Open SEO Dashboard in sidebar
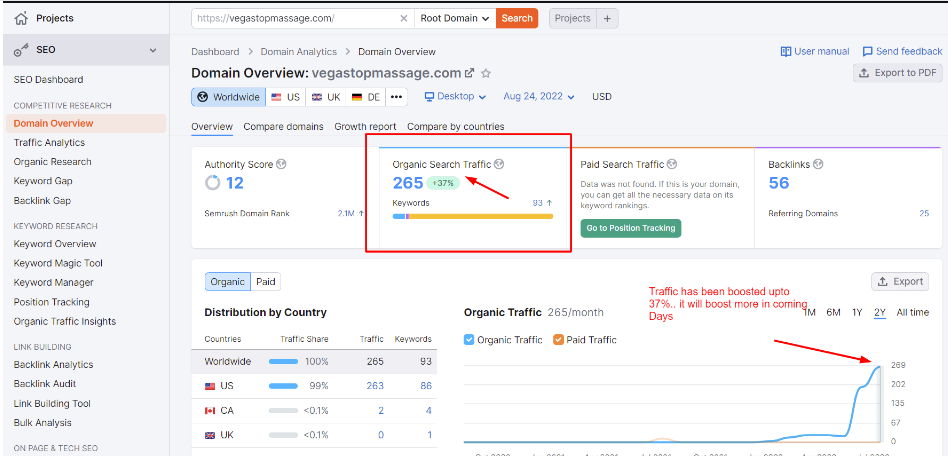Image resolution: width=948 pixels, height=456 pixels. [48, 80]
